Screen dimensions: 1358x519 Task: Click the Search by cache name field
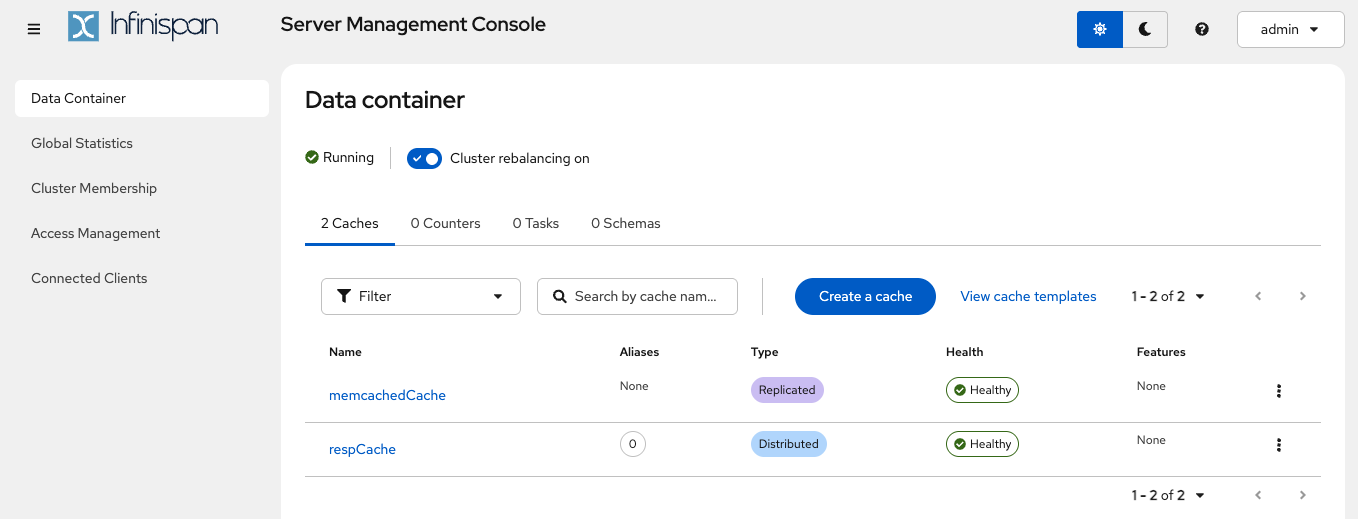pyautogui.click(x=644, y=296)
